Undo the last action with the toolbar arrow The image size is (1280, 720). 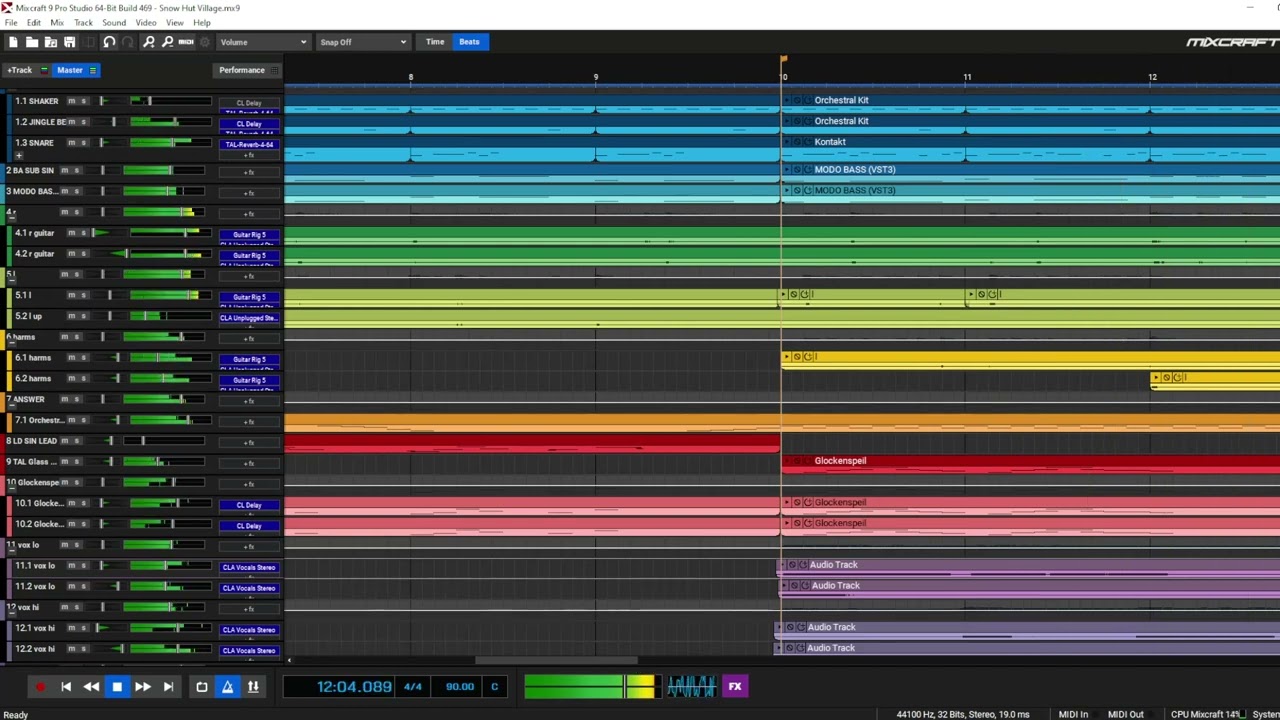(x=109, y=42)
